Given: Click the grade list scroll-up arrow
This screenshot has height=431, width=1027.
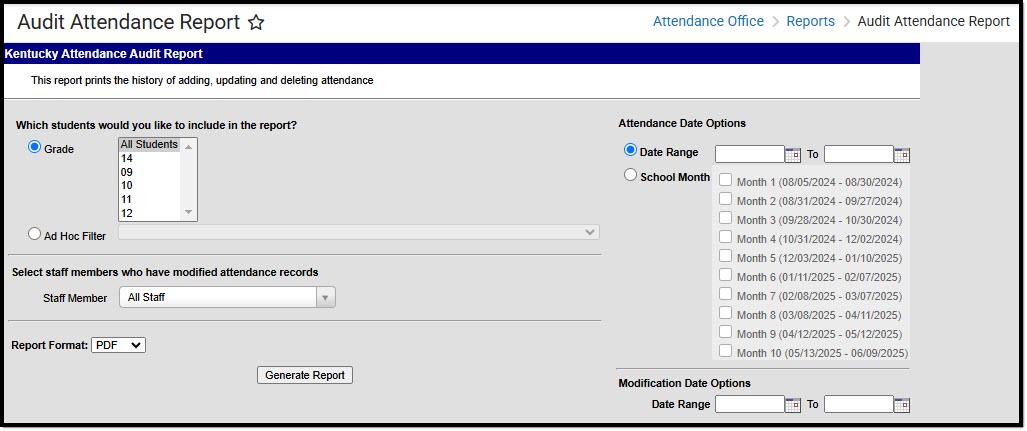Looking at the screenshot, I should point(189,146).
